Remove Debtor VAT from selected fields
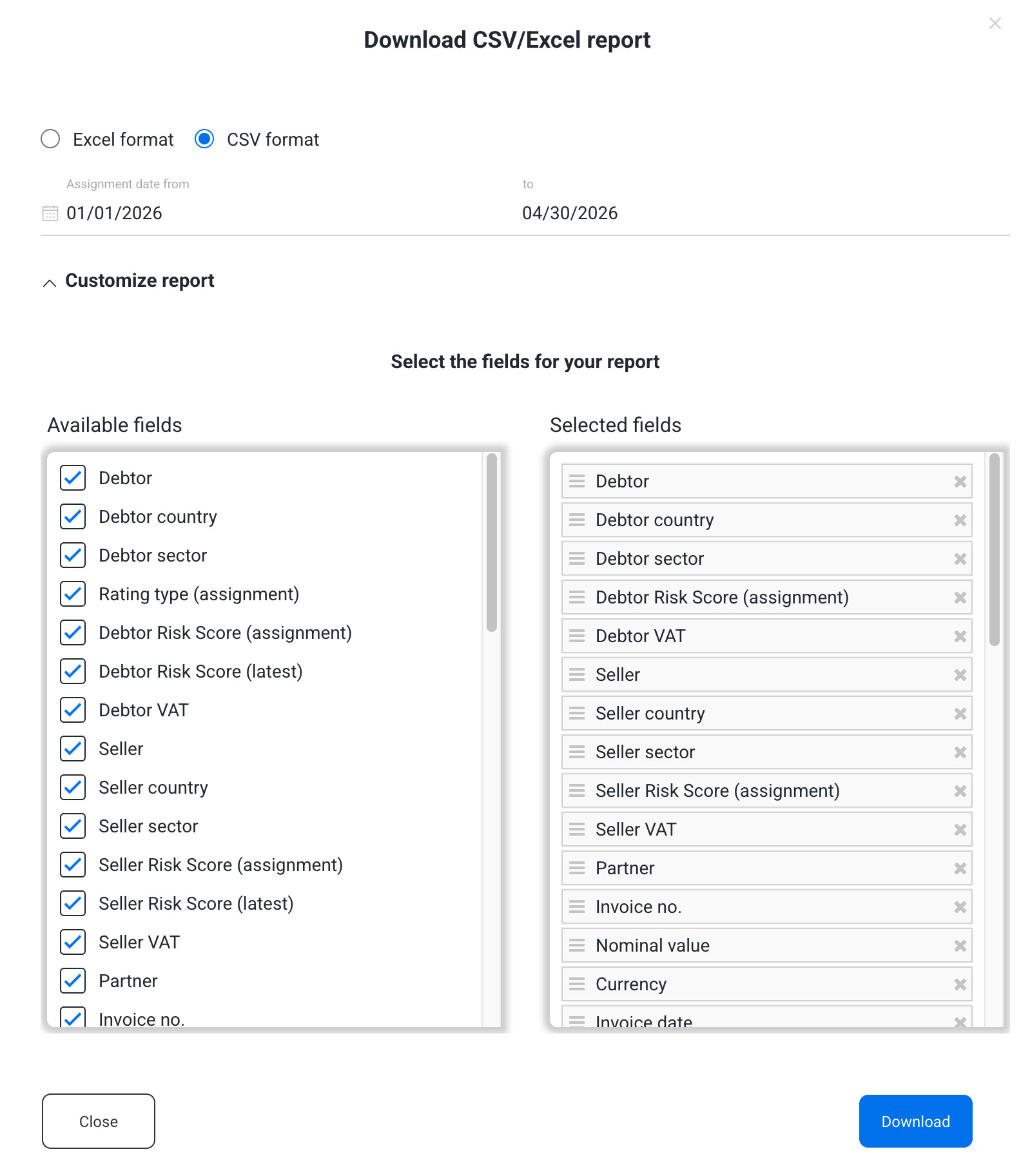 click(960, 636)
